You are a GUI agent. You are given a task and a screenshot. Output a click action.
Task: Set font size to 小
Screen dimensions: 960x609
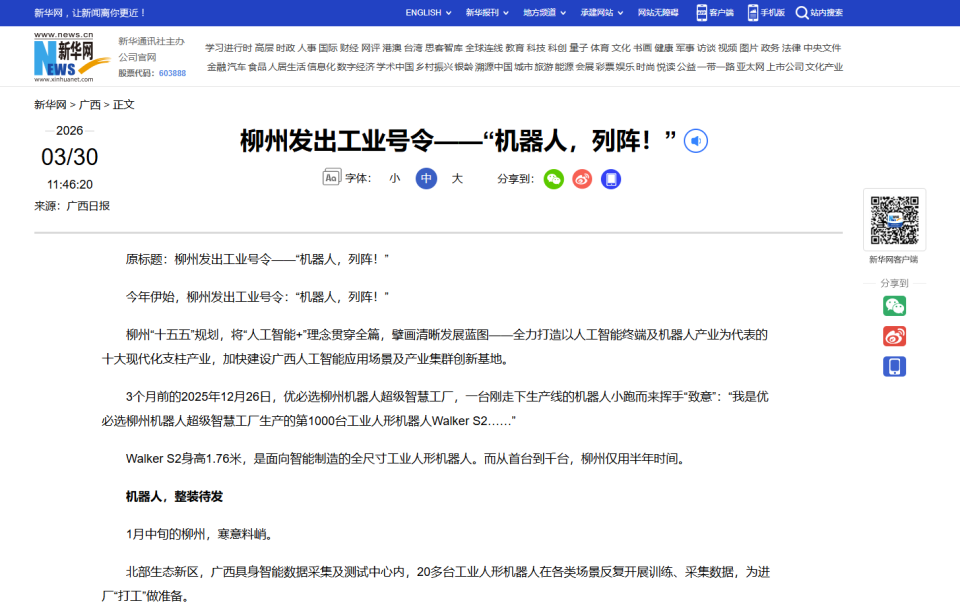point(394,179)
